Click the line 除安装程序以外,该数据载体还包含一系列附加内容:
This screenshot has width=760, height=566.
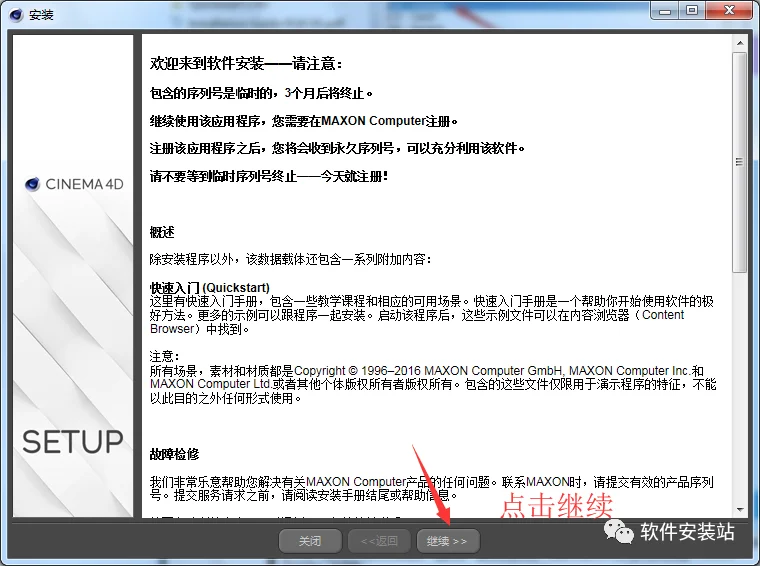291,259
